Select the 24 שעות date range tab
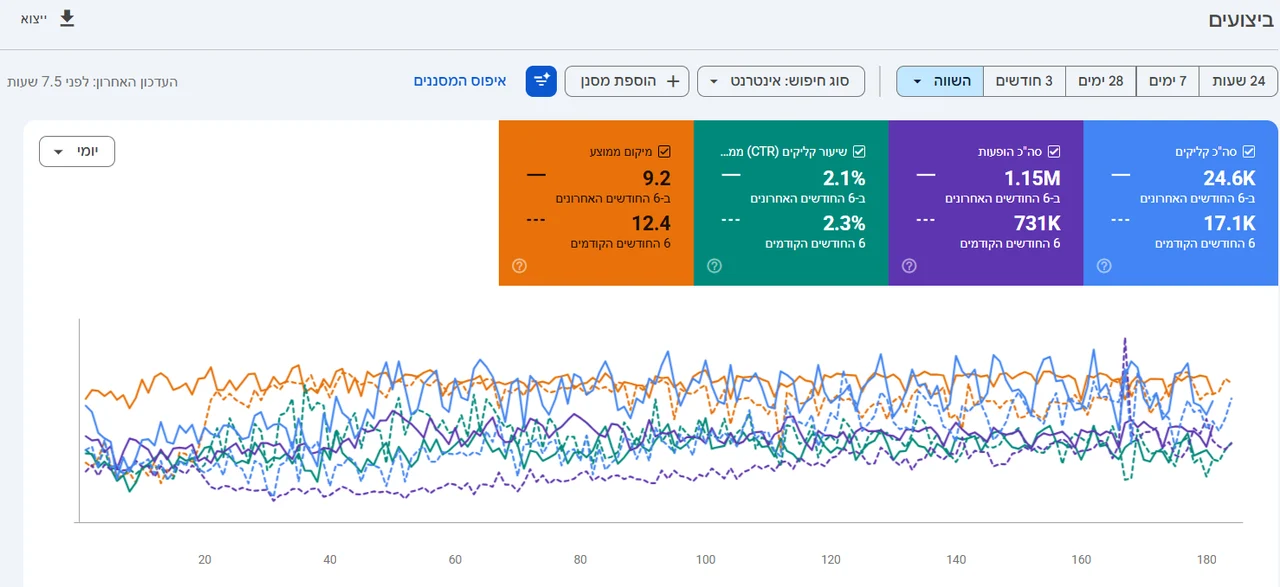This screenshot has height=587, width=1280. coord(1238,81)
